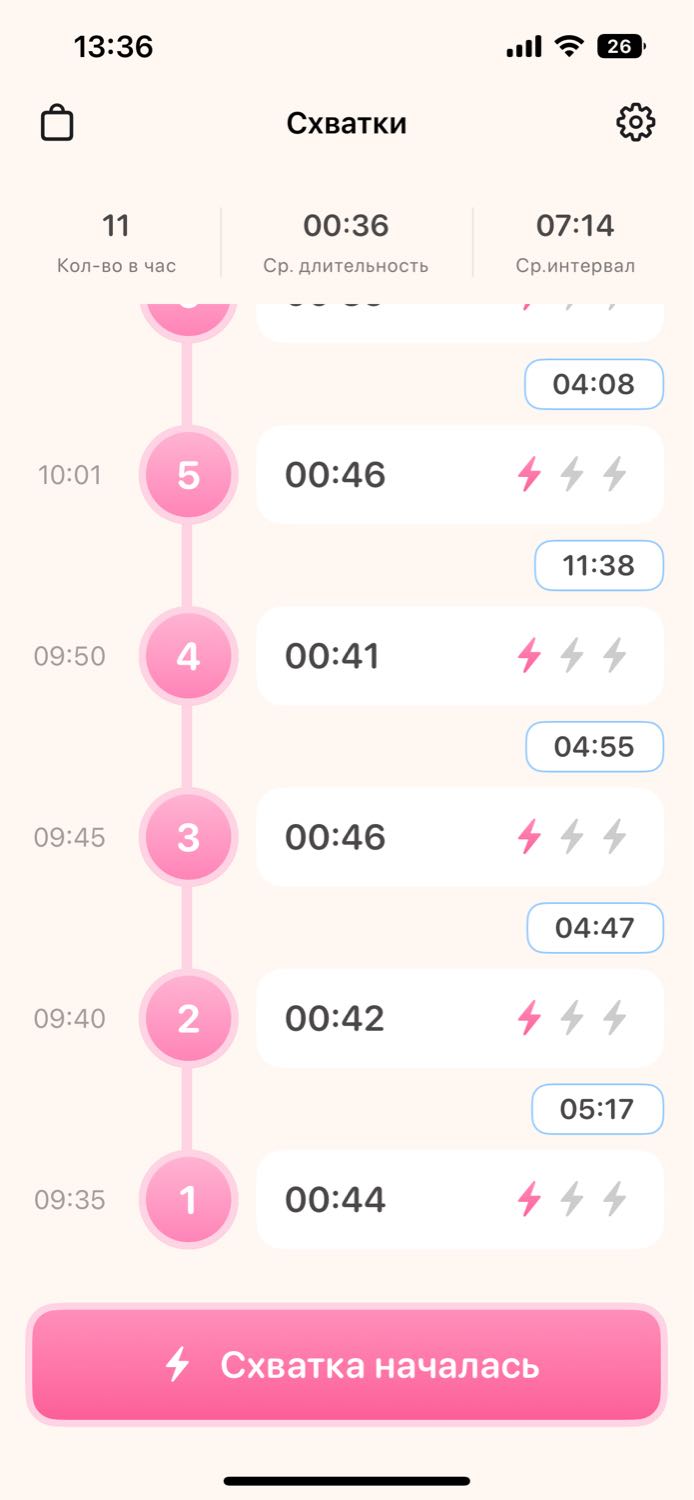Tap the pink circle numbered 1
The image size is (694, 1500).
[188, 1199]
